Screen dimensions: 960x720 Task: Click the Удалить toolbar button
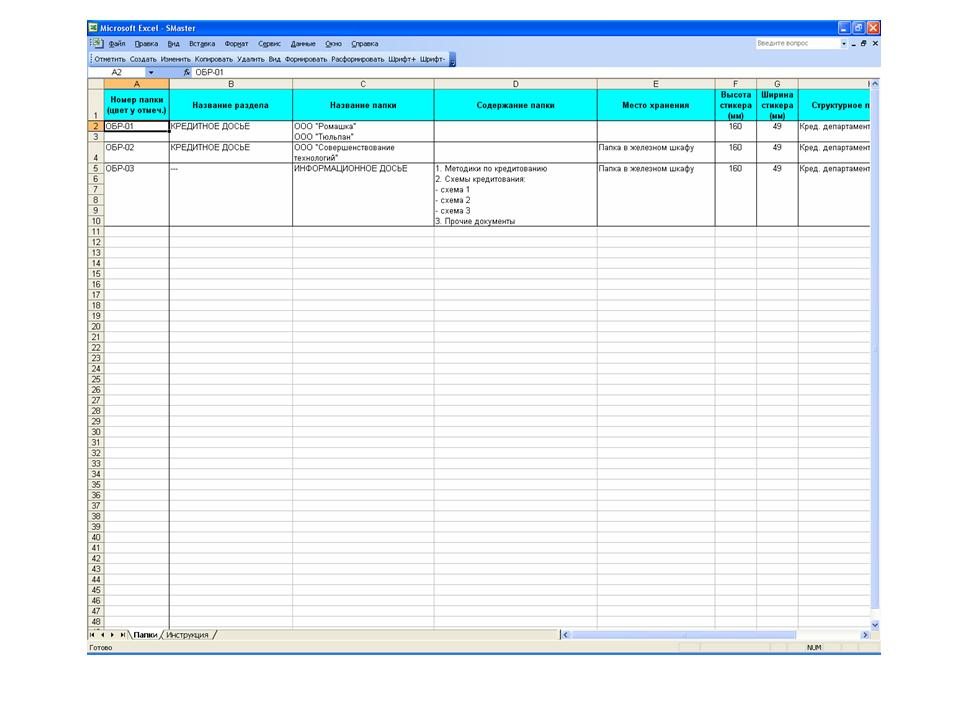pyautogui.click(x=250, y=59)
